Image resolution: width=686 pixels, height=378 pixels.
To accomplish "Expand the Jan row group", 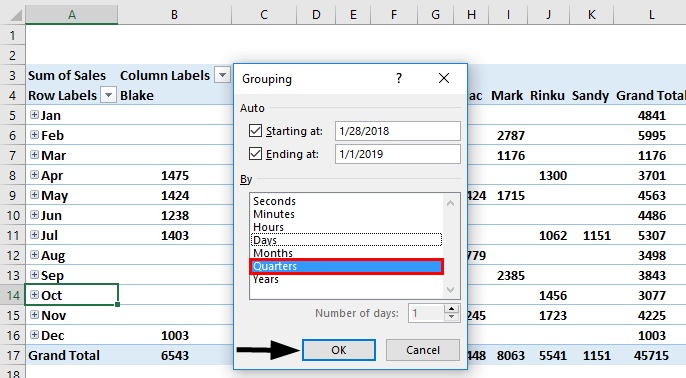I will click(x=34, y=115).
